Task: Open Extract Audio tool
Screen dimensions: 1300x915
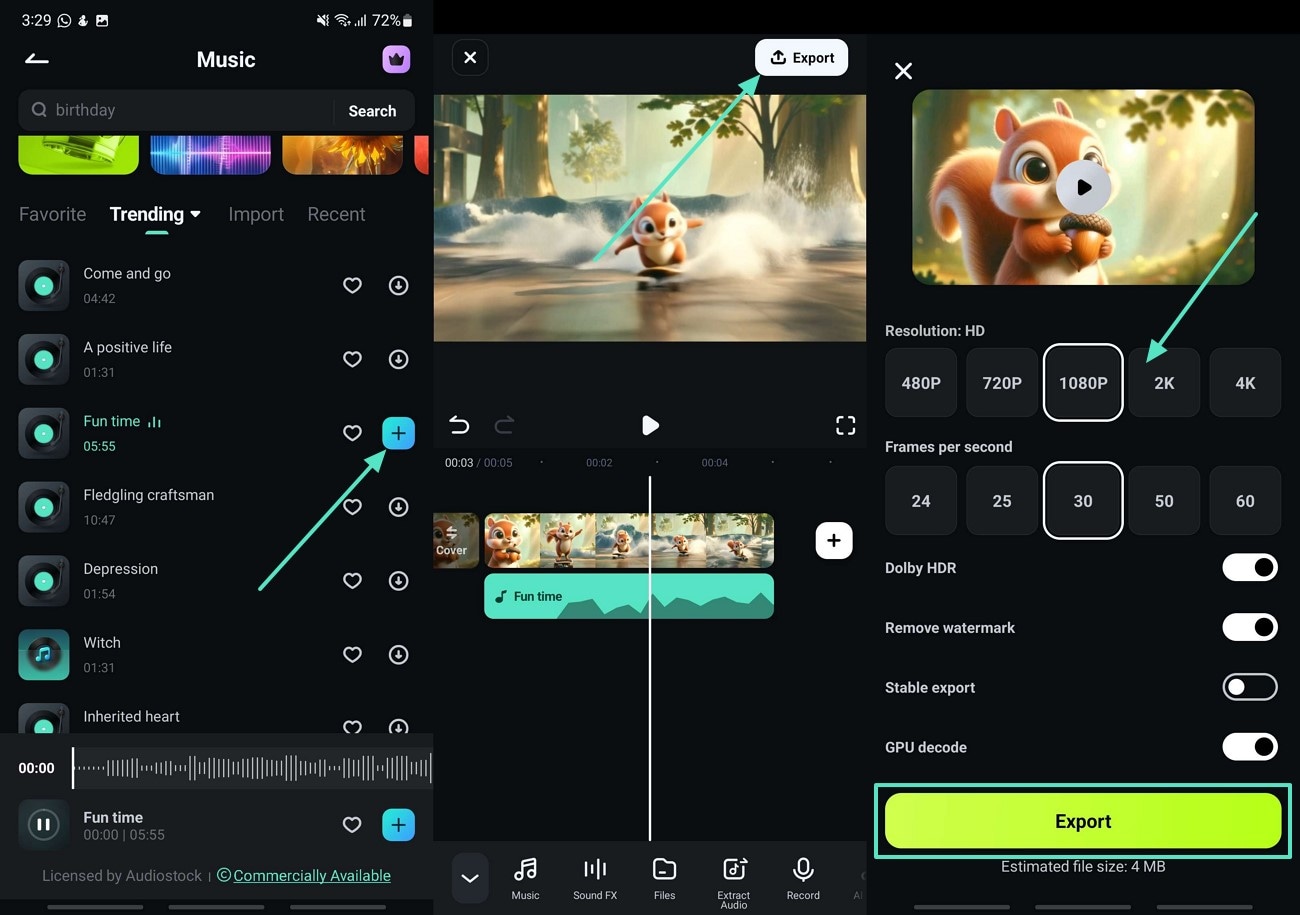Action: pos(734,883)
